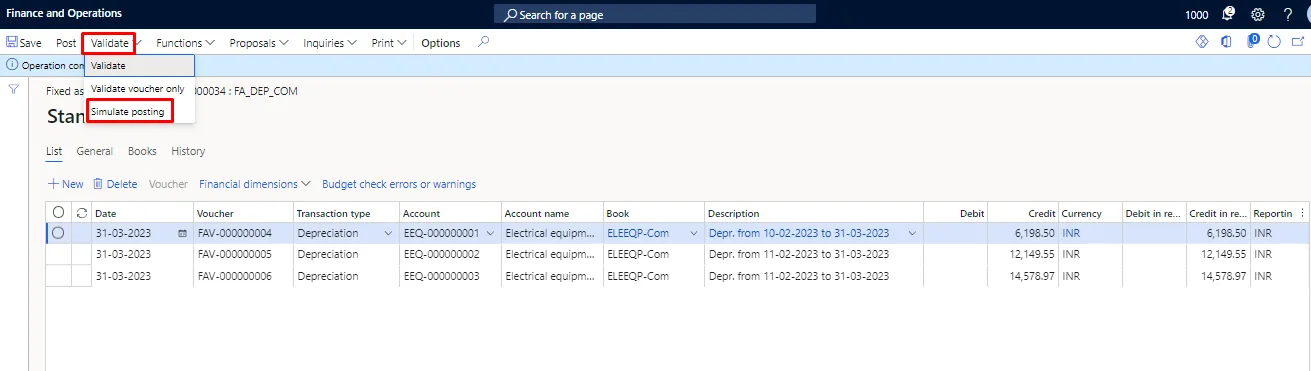Open Account dropdown for EEQ-000000001
The width and height of the screenshot is (1311, 371).
(x=490, y=233)
